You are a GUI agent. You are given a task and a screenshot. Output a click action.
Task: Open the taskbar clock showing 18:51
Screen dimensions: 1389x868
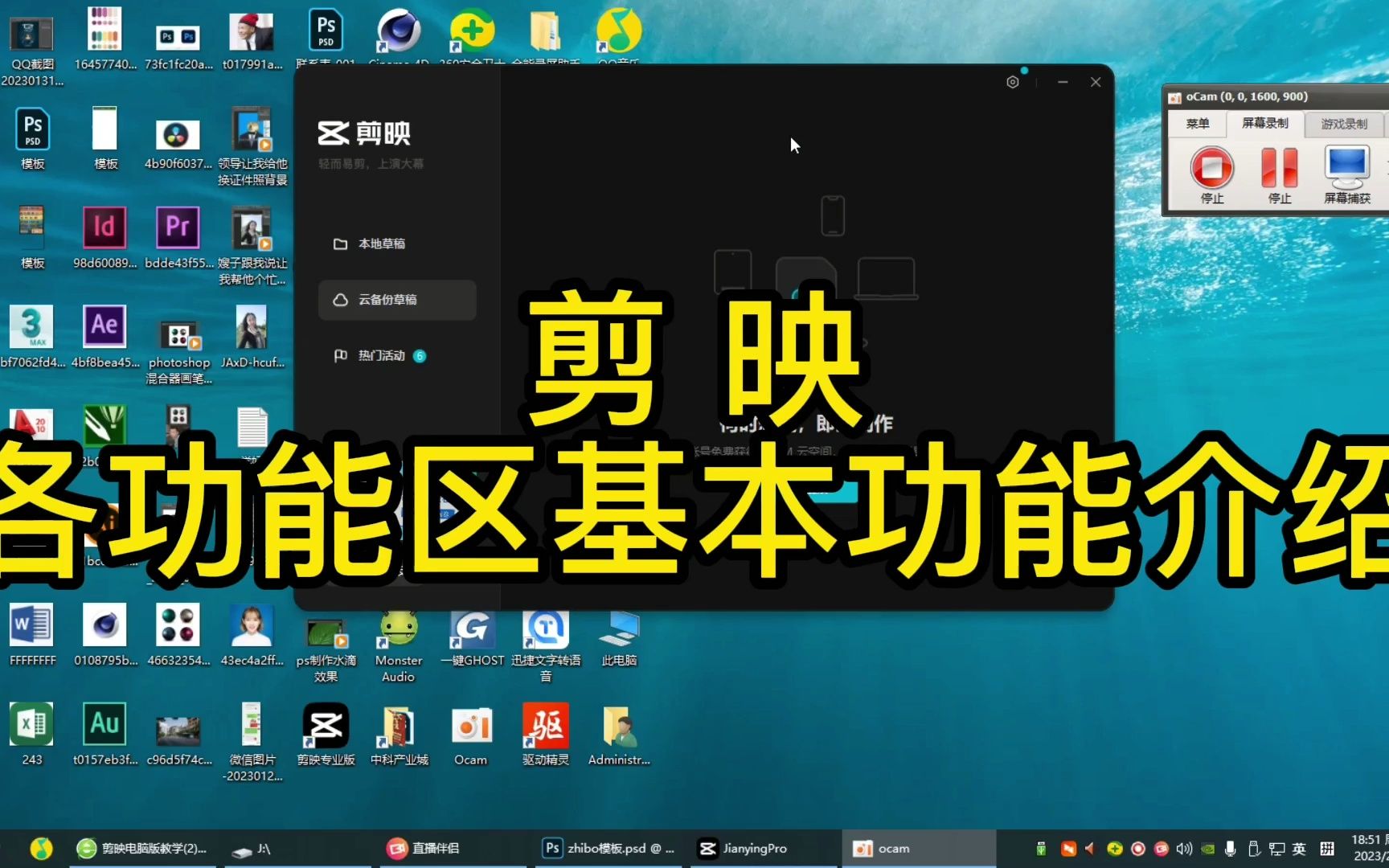coord(1370,848)
